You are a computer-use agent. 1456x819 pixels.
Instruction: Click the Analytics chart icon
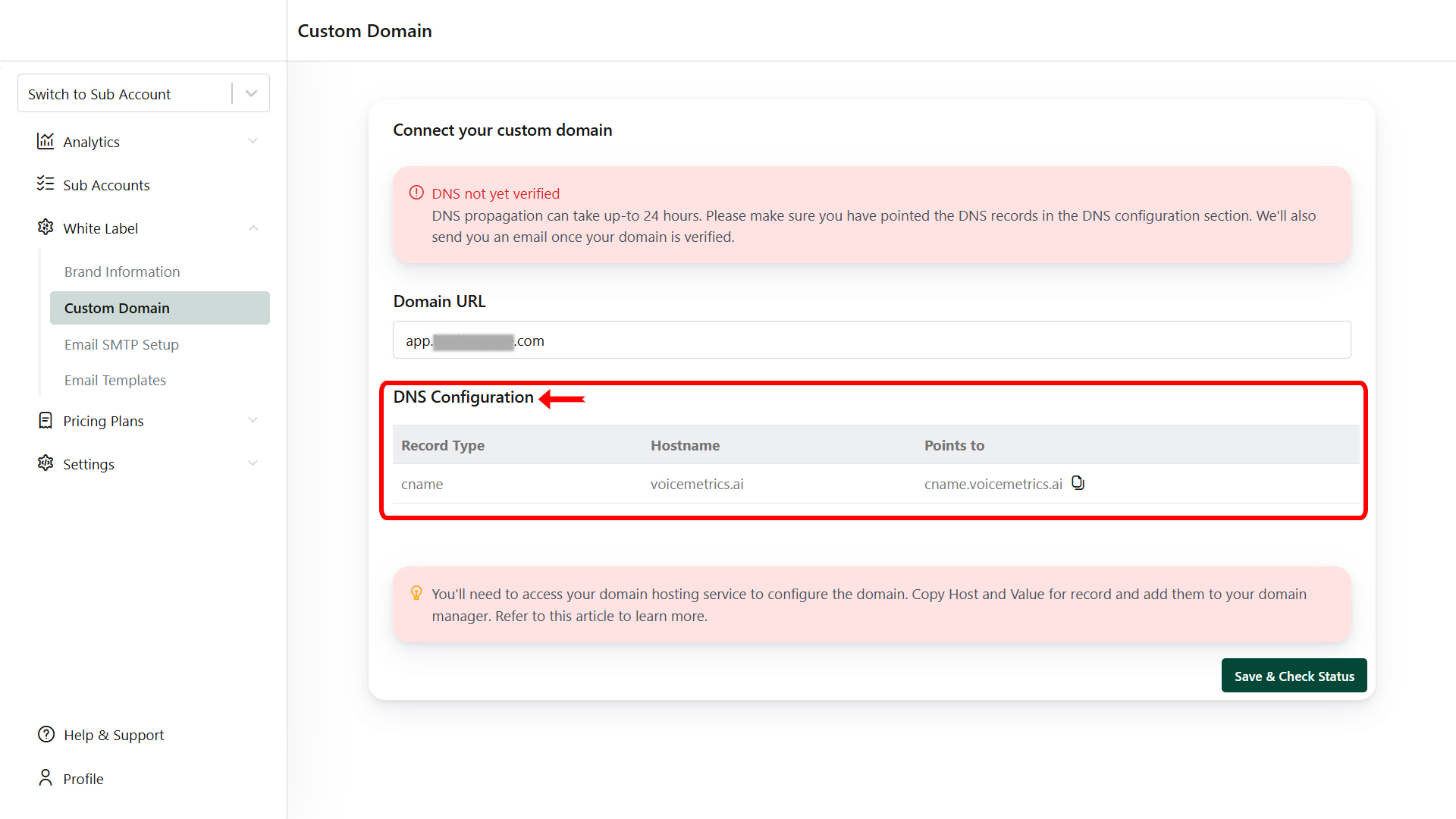pyautogui.click(x=45, y=141)
